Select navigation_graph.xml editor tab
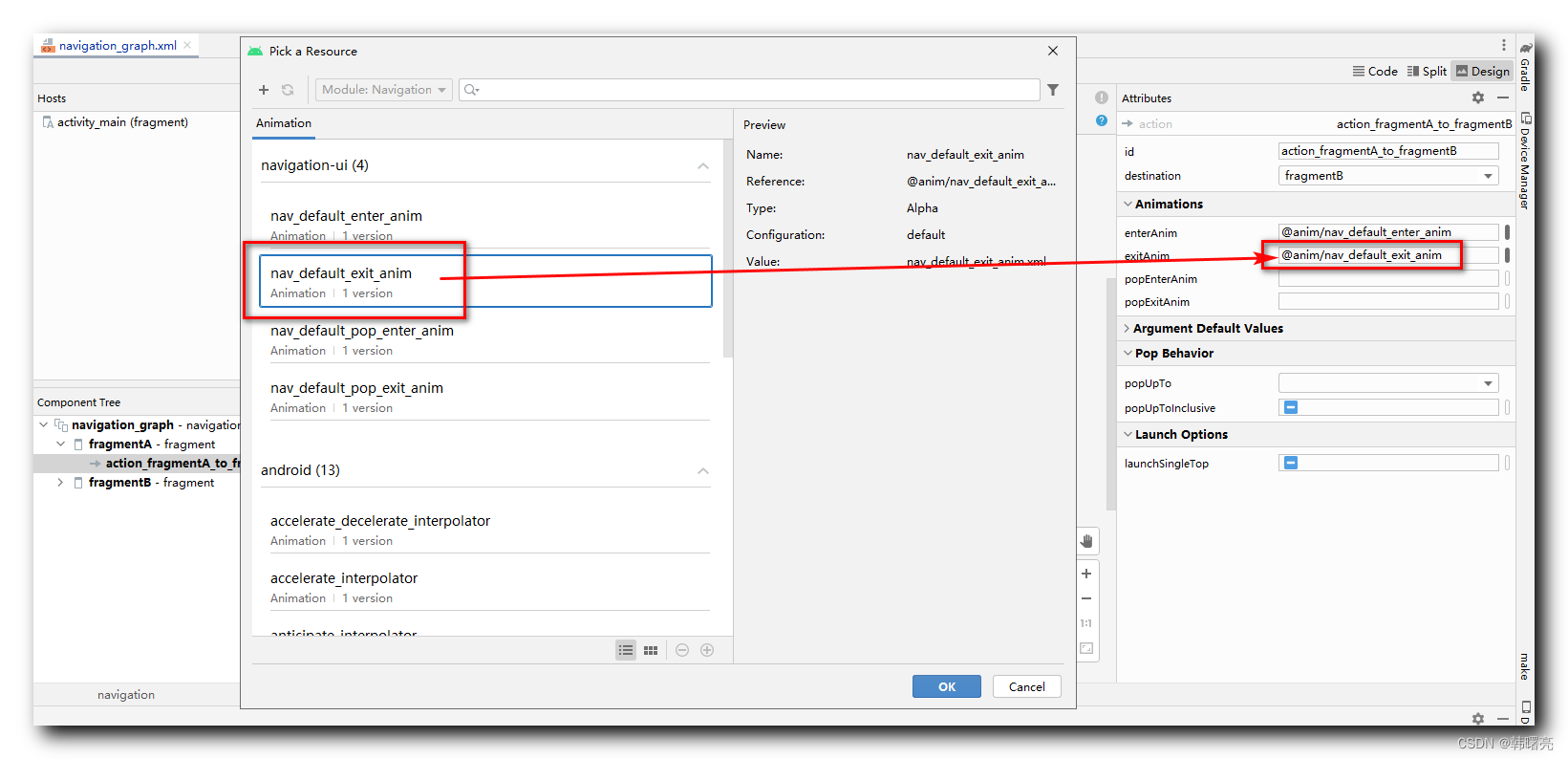 118,45
